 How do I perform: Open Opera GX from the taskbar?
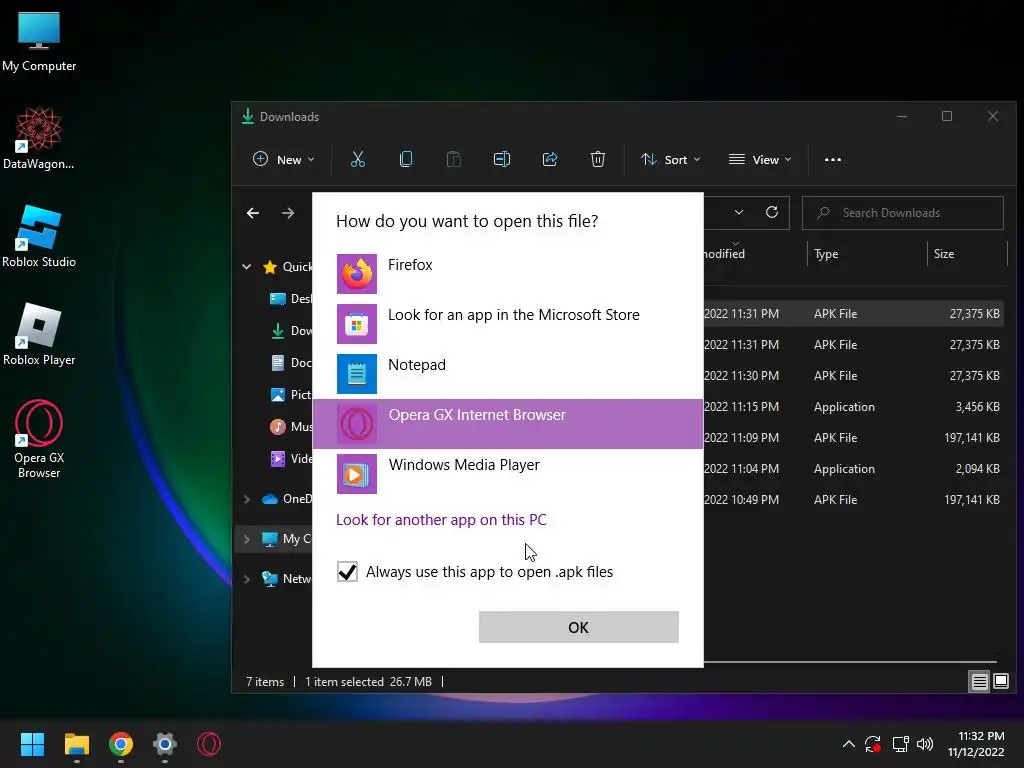tap(209, 744)
